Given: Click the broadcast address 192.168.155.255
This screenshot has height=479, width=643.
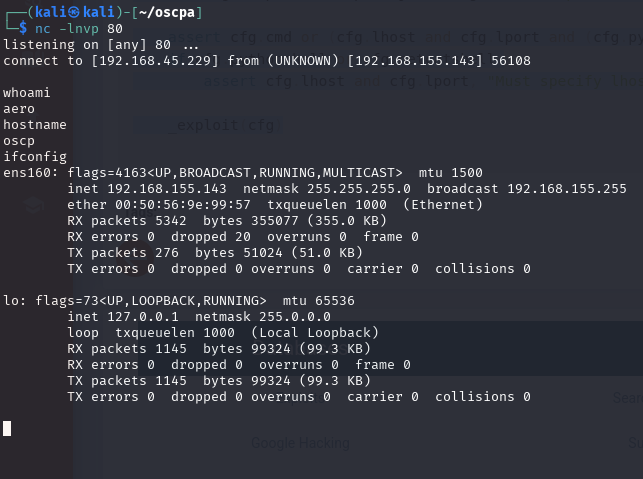Looking at the screenshot, I should (x=567, y=189).
